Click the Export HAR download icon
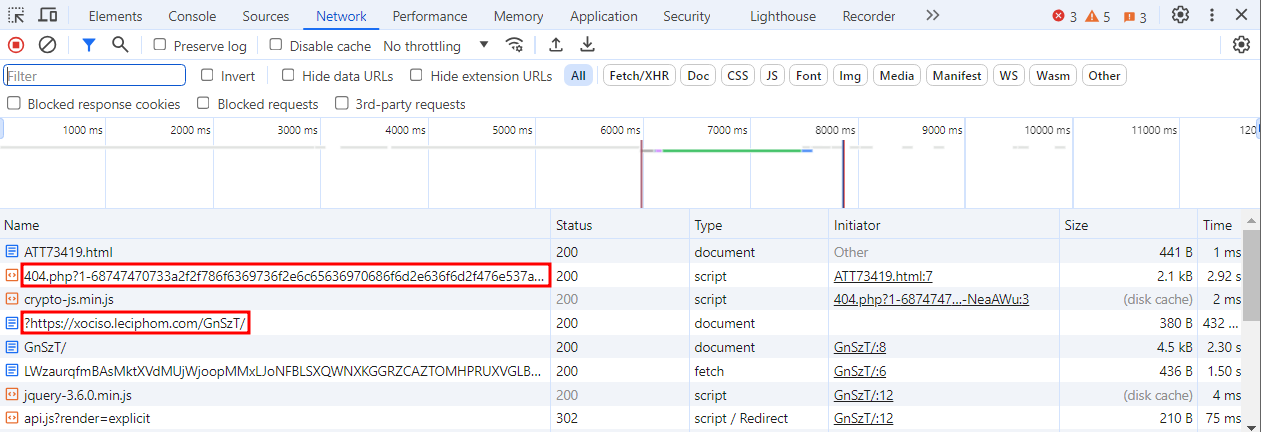This screenshot has height=432, width=1261. click(588, 45)
